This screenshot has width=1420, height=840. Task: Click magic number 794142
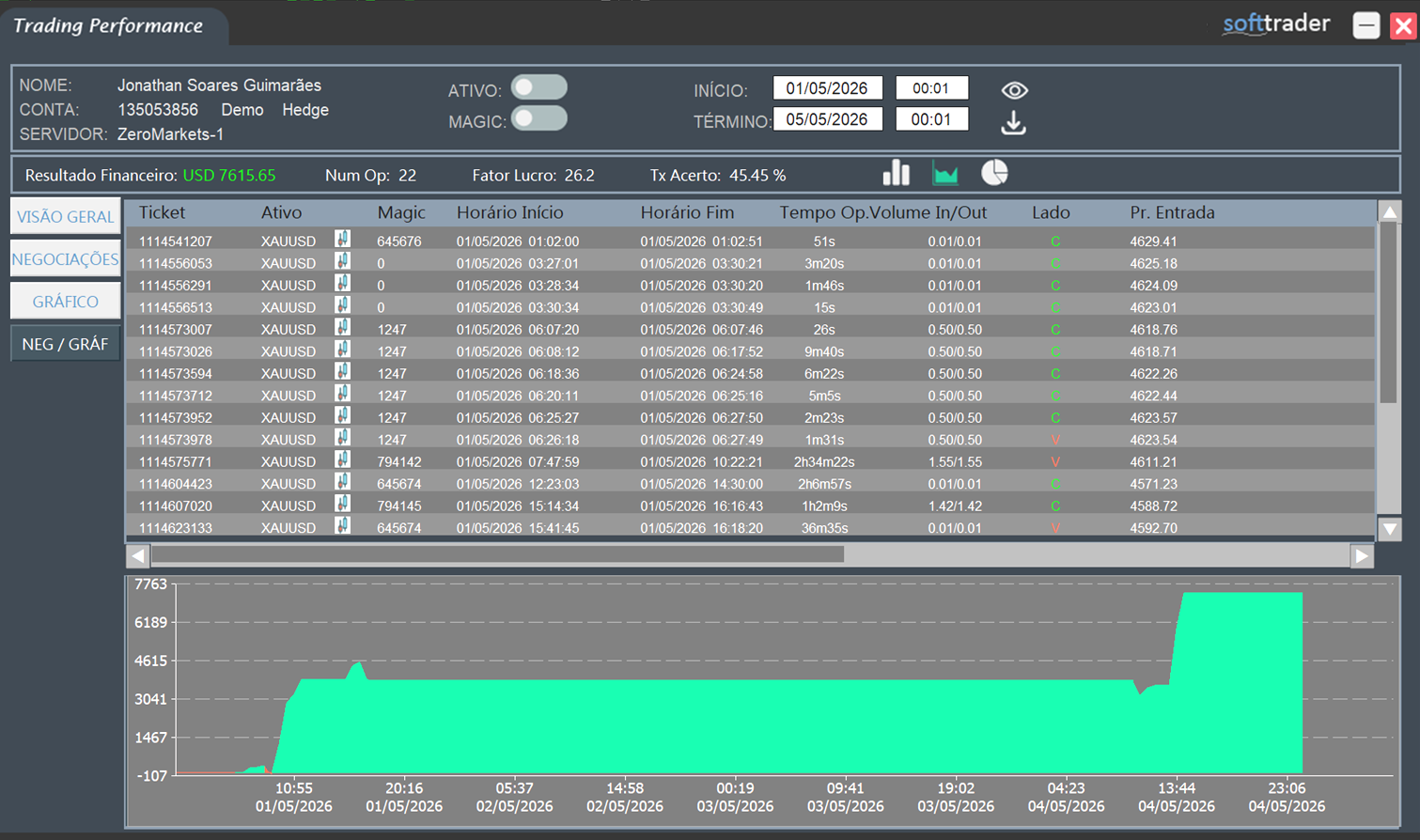pos(399,462)
